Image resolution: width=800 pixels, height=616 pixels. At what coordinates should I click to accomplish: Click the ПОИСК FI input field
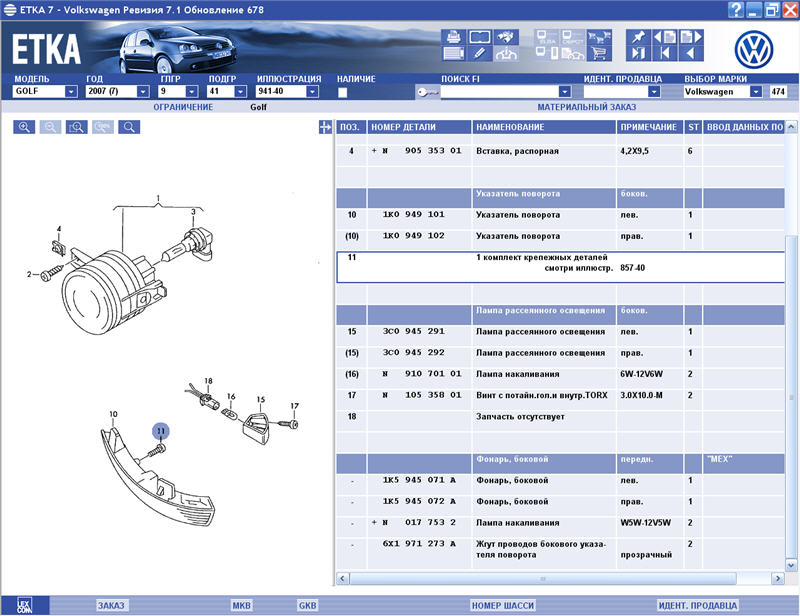click(499, 92)
